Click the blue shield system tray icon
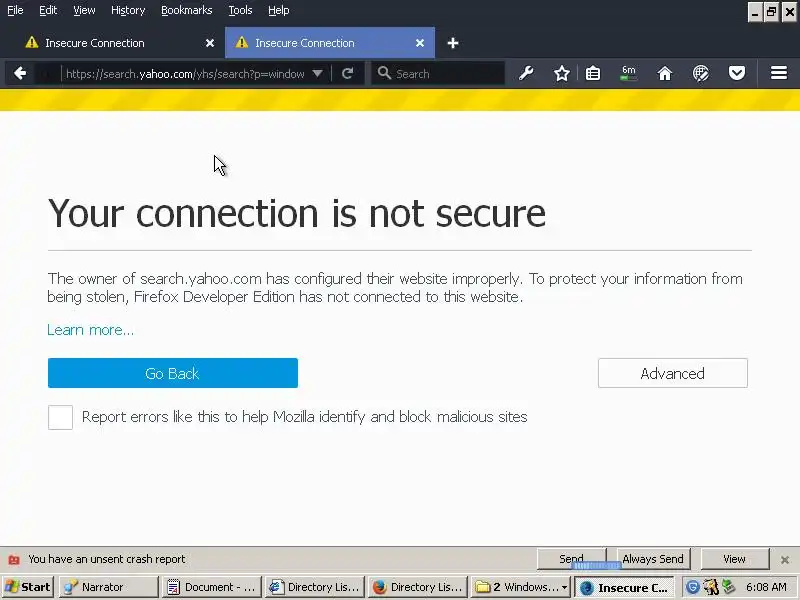800x600 pixels. [x=692, y=587]
